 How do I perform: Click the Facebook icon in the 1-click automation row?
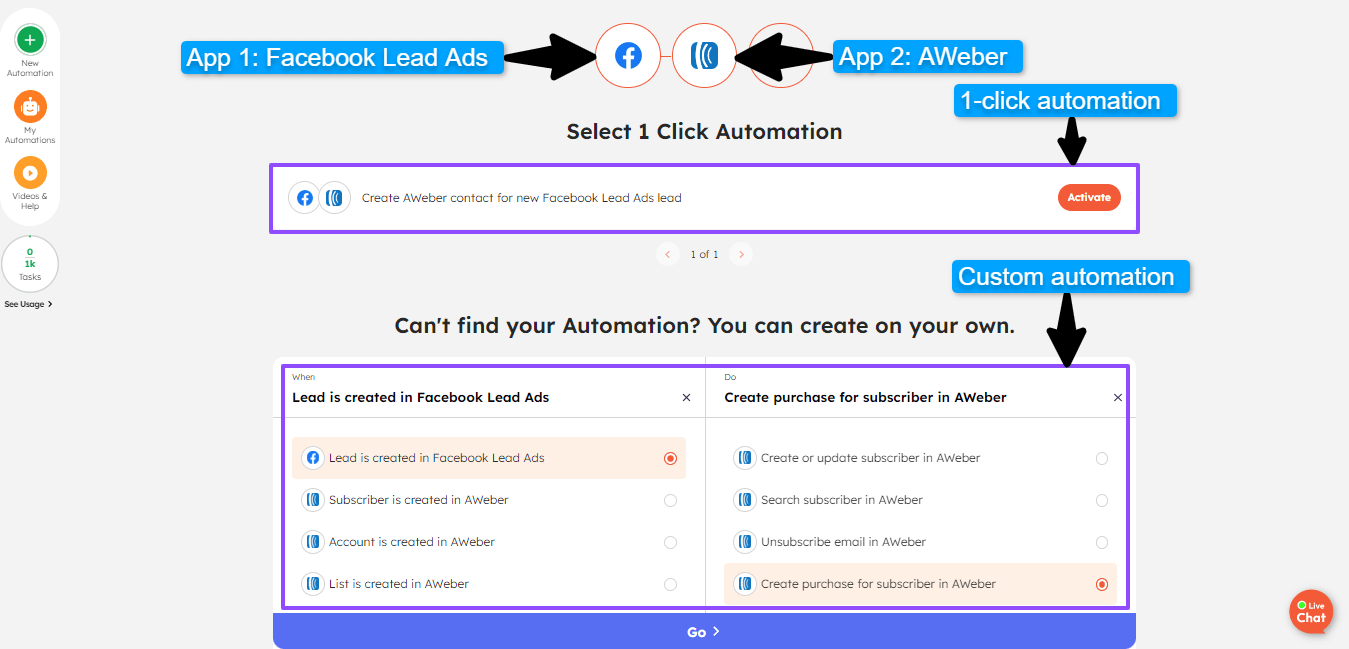pyautogui.click(x=304, y=197)
